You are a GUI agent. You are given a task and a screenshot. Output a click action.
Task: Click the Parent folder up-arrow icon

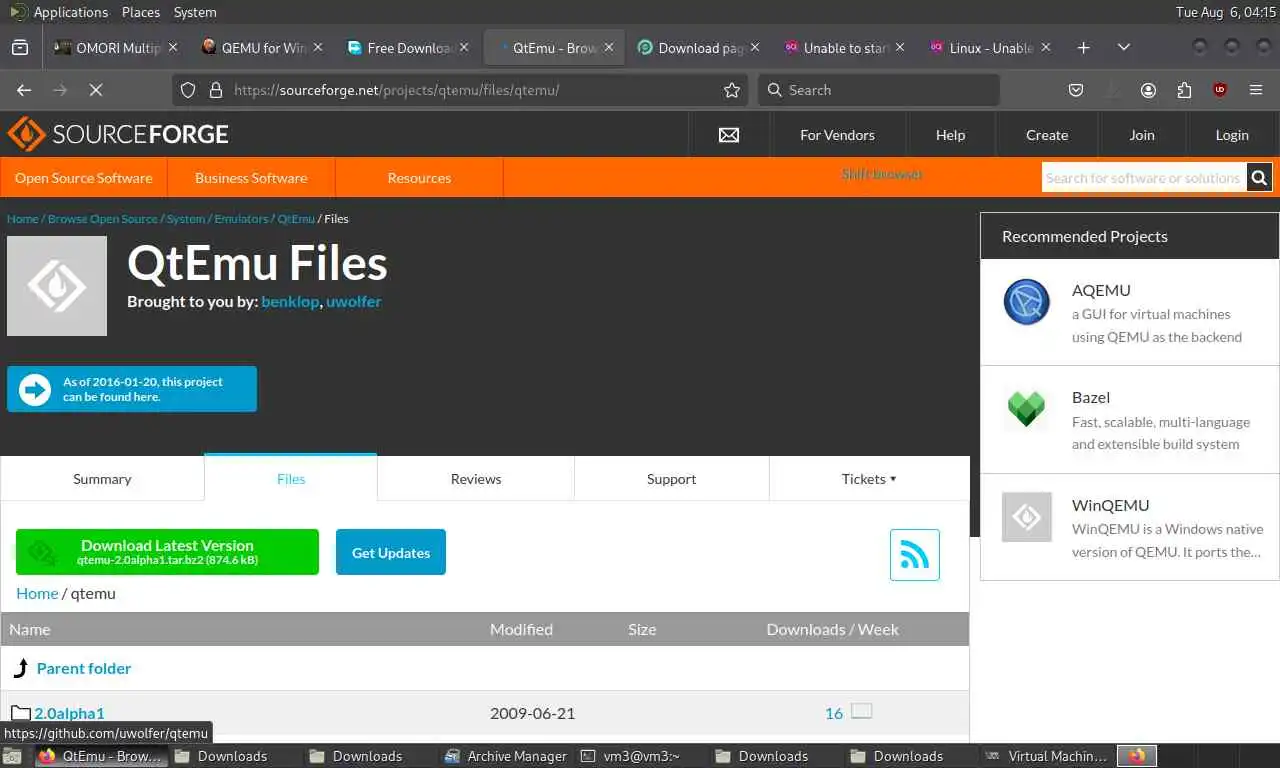21,668
